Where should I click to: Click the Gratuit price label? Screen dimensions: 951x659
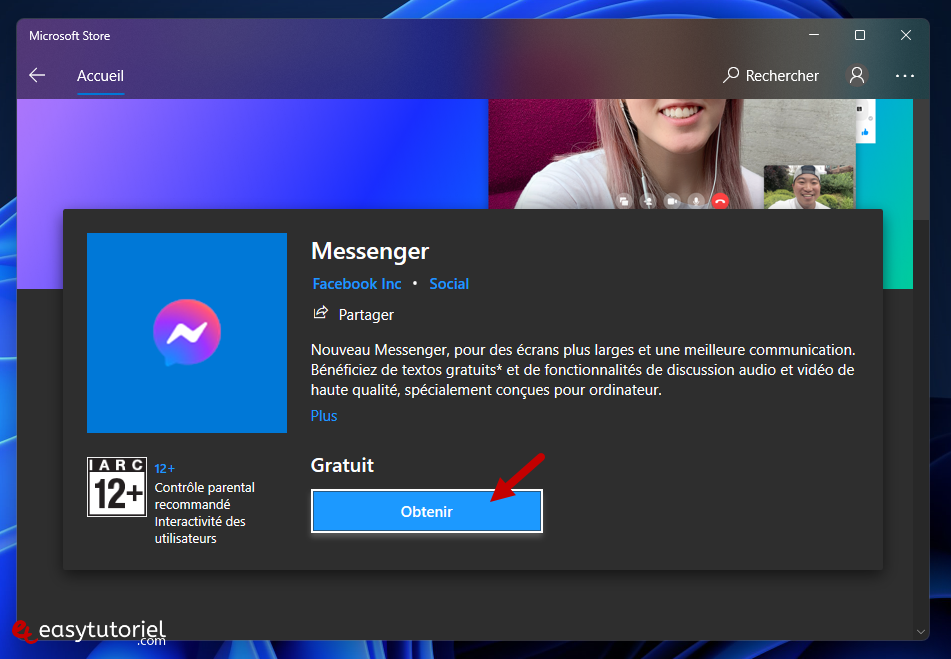(342, 465)
